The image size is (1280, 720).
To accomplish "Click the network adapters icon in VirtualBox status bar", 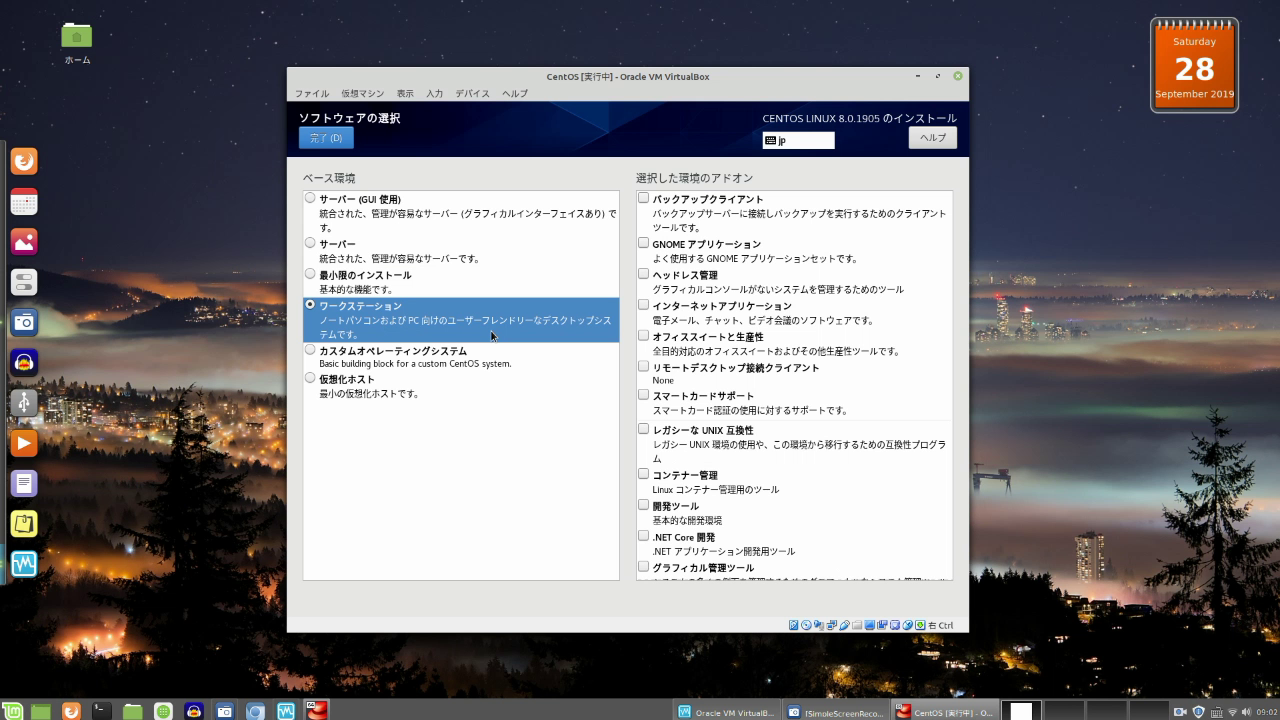I will coord(832,625).
